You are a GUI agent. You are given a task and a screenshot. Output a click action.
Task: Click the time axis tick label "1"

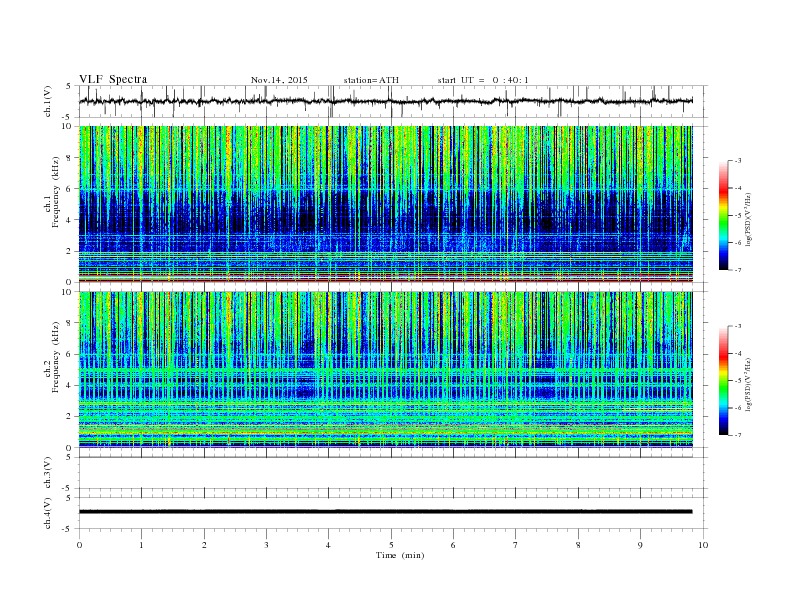click(x=141, y=545)
